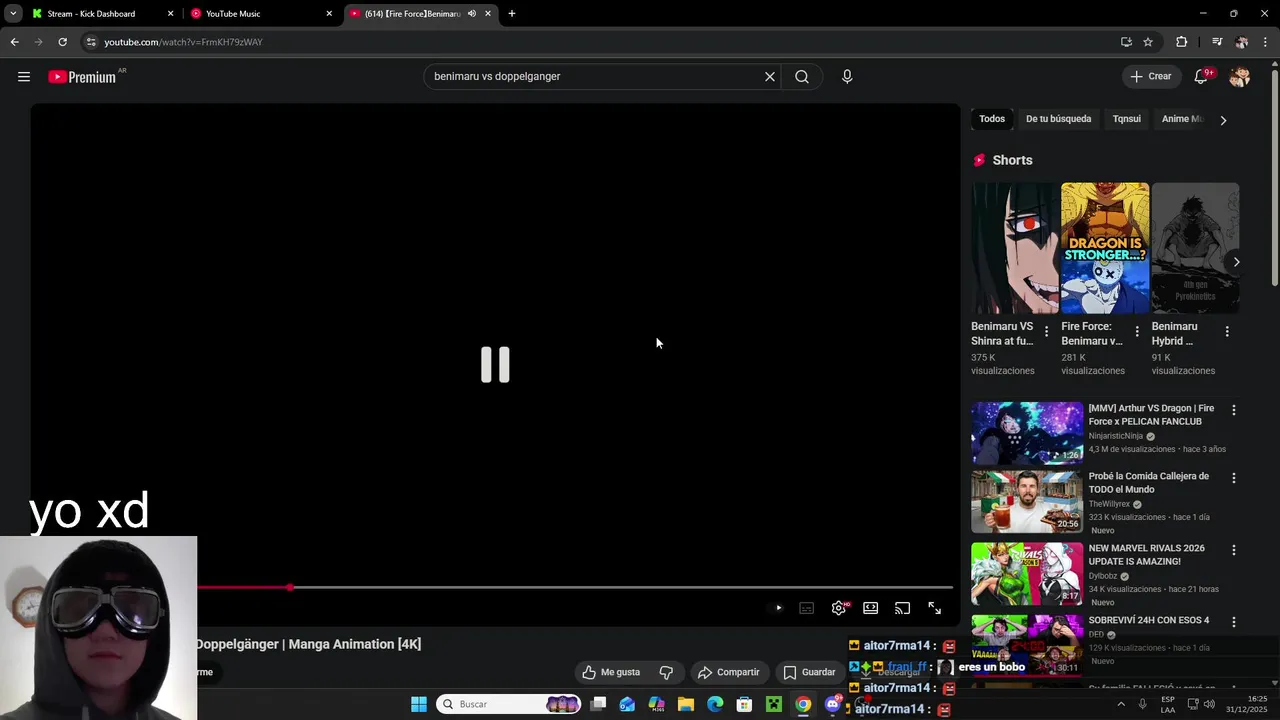The width and height of the screenshot is (1280, 720).
Task: Go back in browser history
Action: click(14, 42)
